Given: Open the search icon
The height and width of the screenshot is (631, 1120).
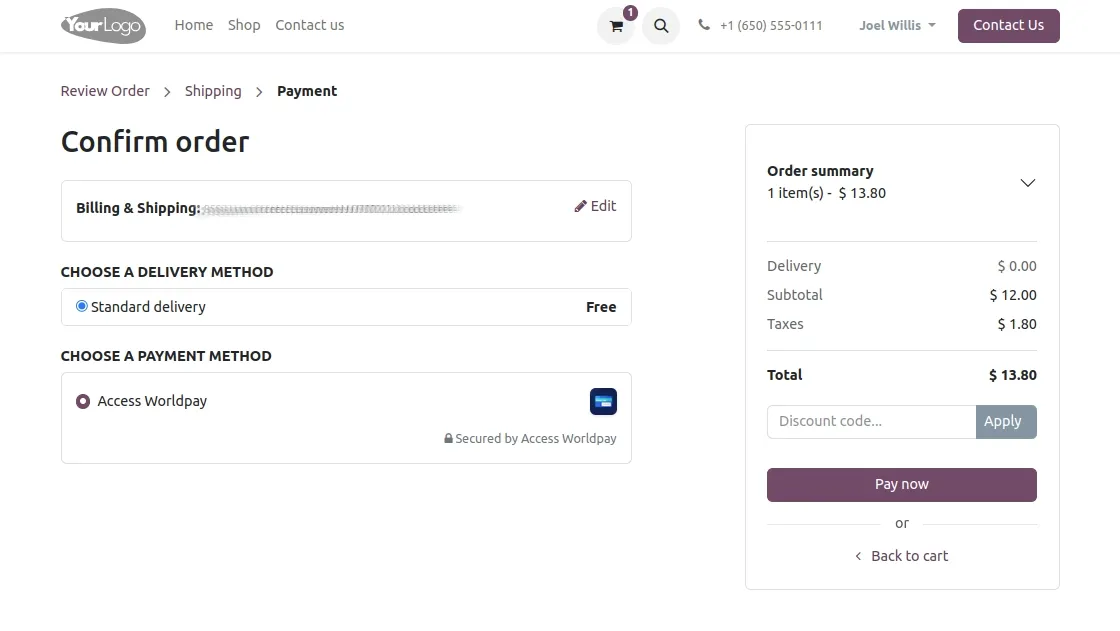Looking at the screenshot, I should [x=660, y=26].
